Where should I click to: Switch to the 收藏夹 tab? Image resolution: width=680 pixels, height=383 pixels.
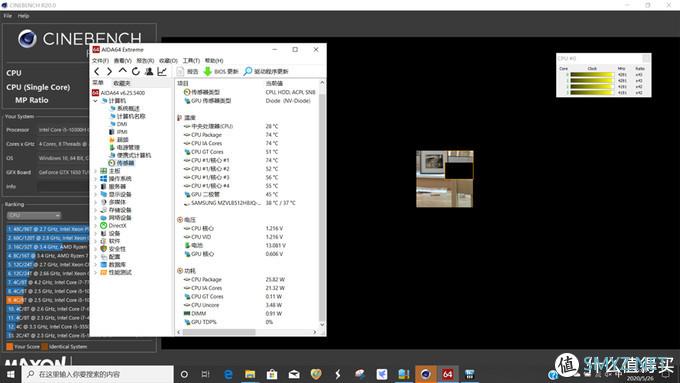tap(122, 83)
